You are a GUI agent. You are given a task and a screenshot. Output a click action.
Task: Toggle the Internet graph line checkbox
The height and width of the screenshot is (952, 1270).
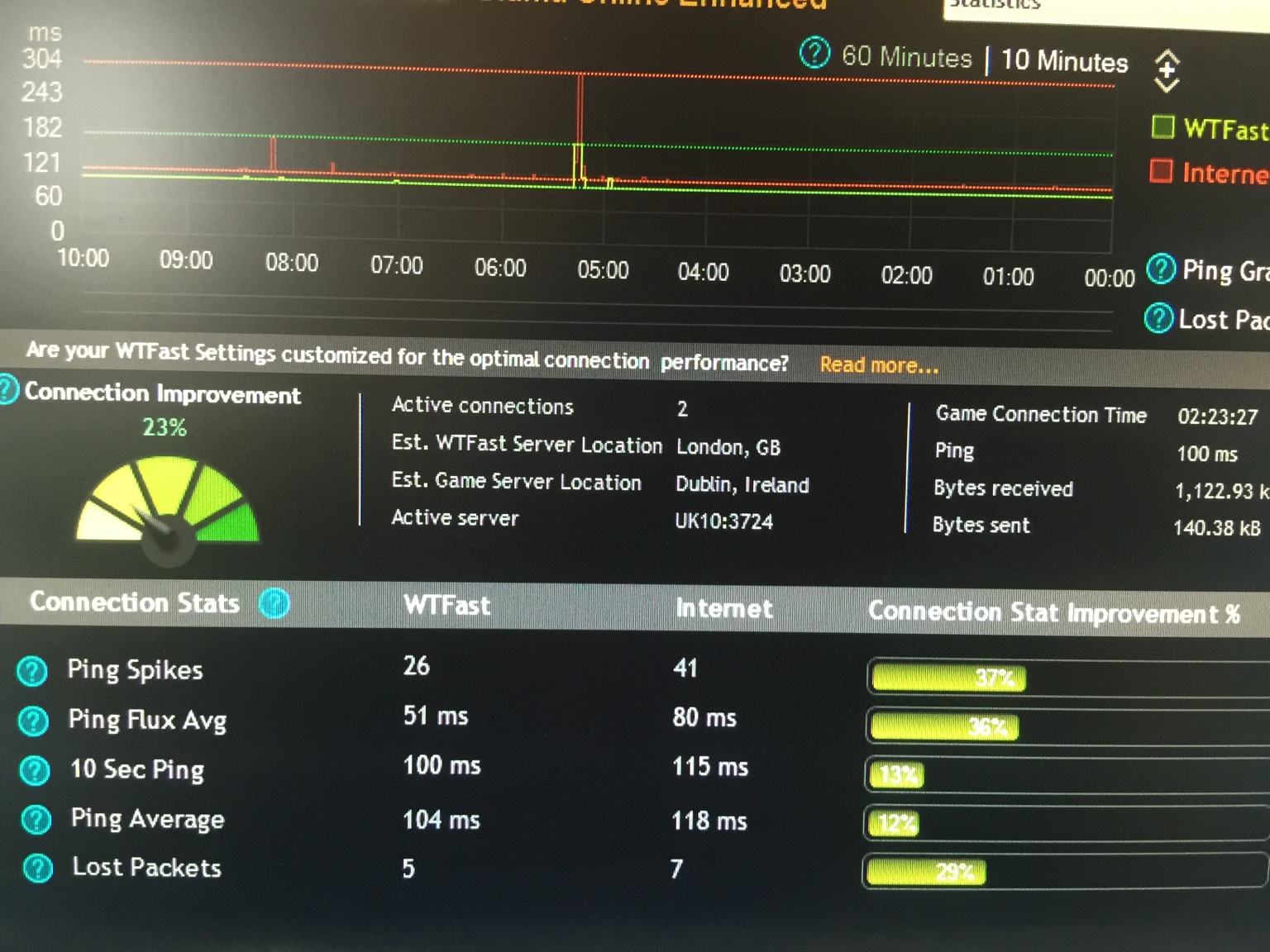point(1161,171)
